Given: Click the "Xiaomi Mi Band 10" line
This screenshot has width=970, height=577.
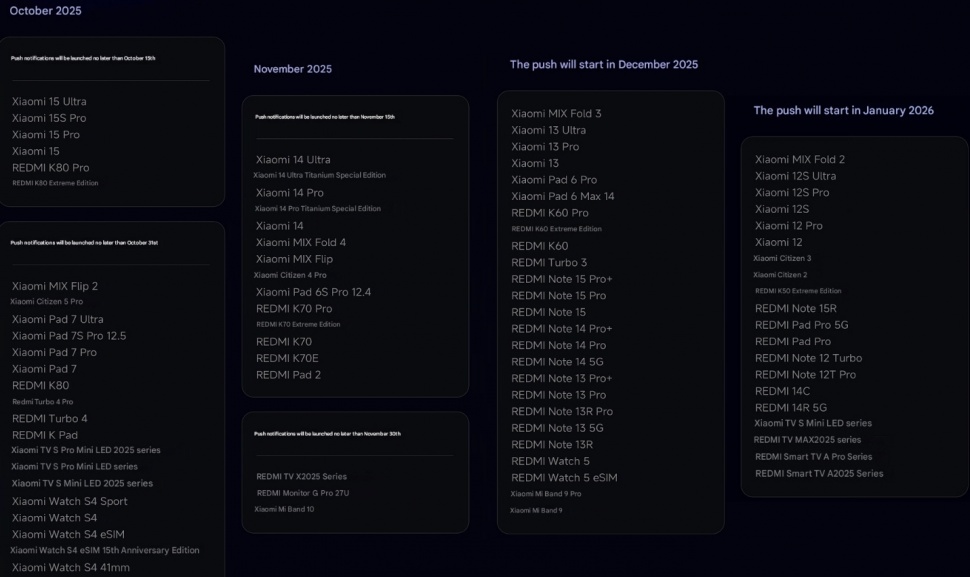Looking at the screenshot, I should [x=284, y=510].
